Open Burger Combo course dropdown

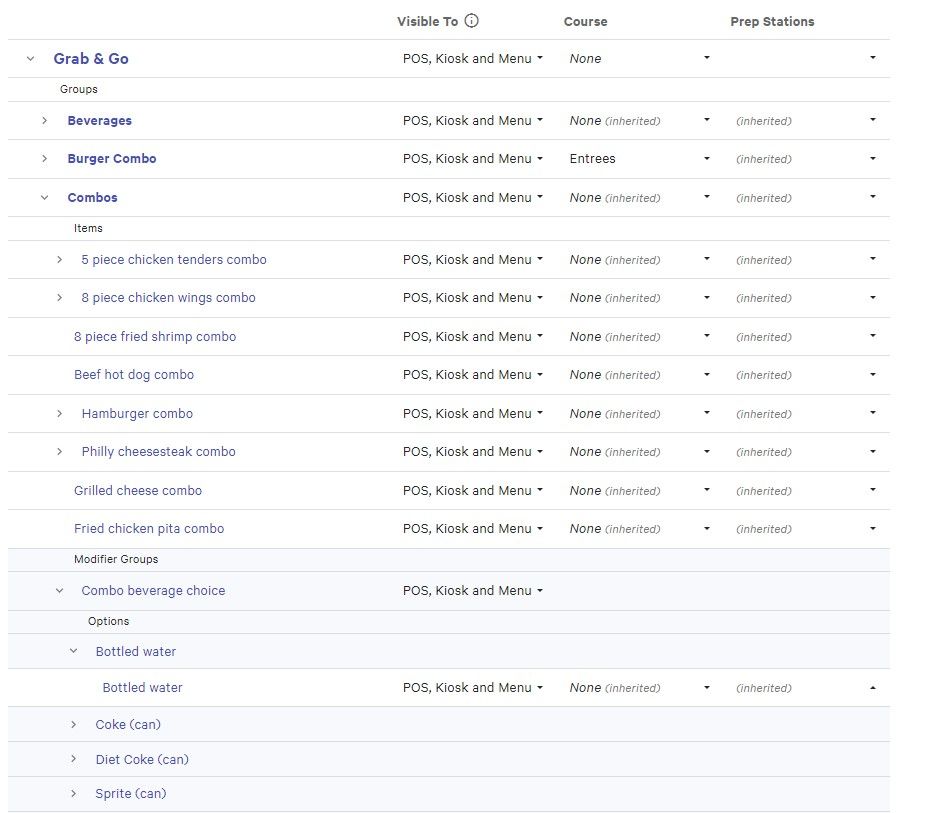pyautogui.click(x=706, y=159)
